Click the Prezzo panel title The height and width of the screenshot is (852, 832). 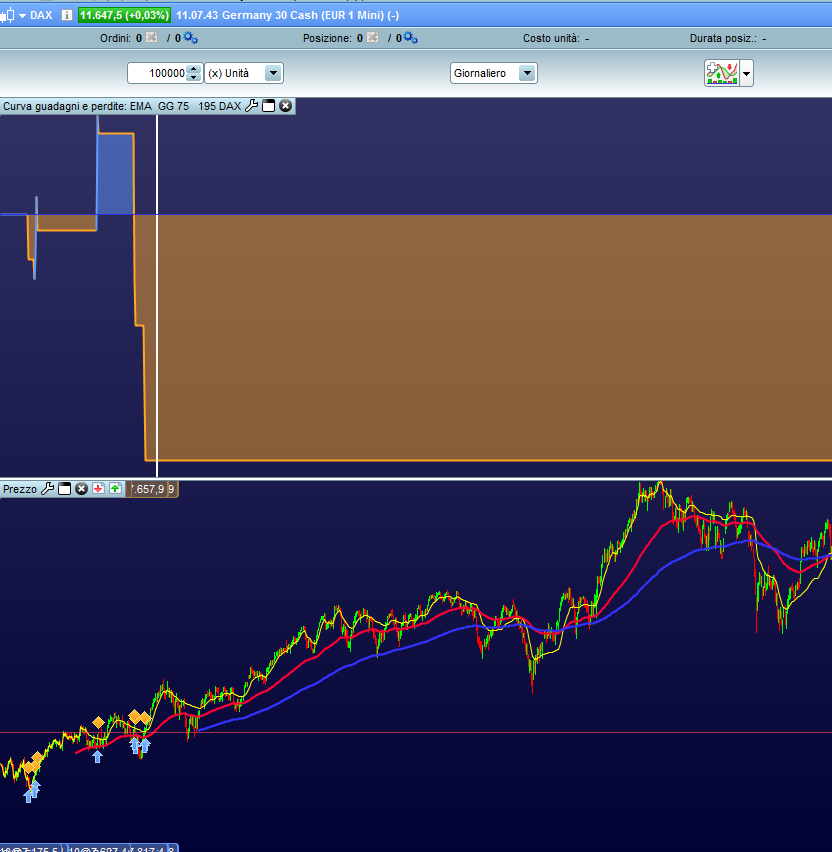click(x=20, y=489)
